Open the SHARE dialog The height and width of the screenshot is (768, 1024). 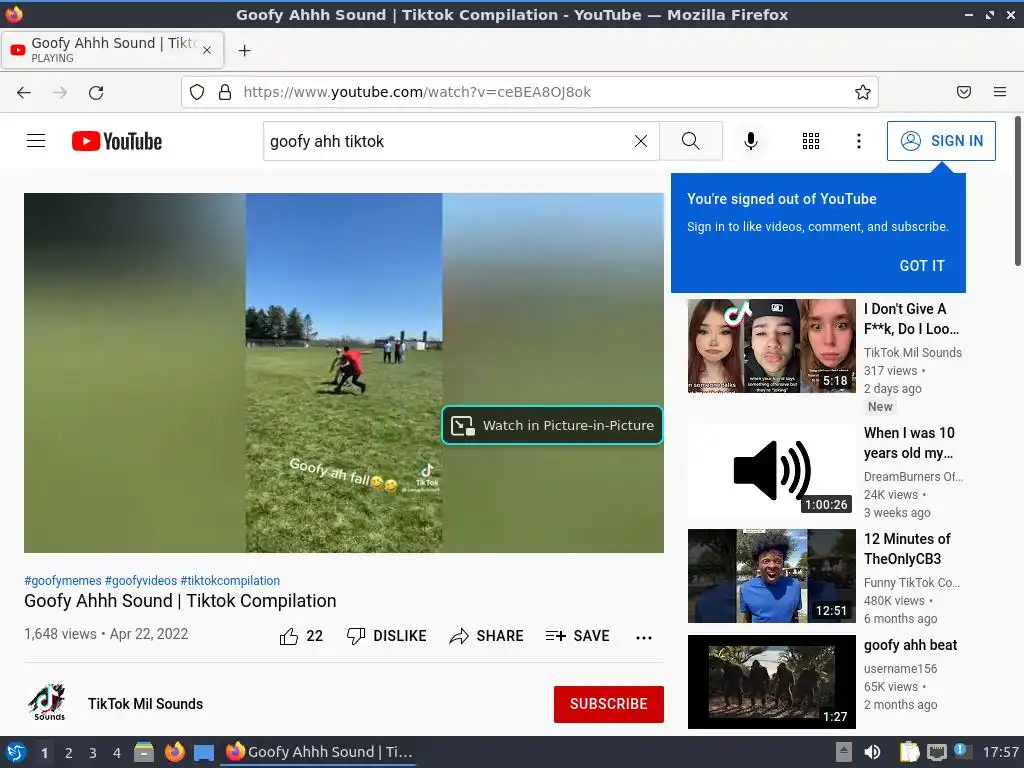[x=487, y=636]
